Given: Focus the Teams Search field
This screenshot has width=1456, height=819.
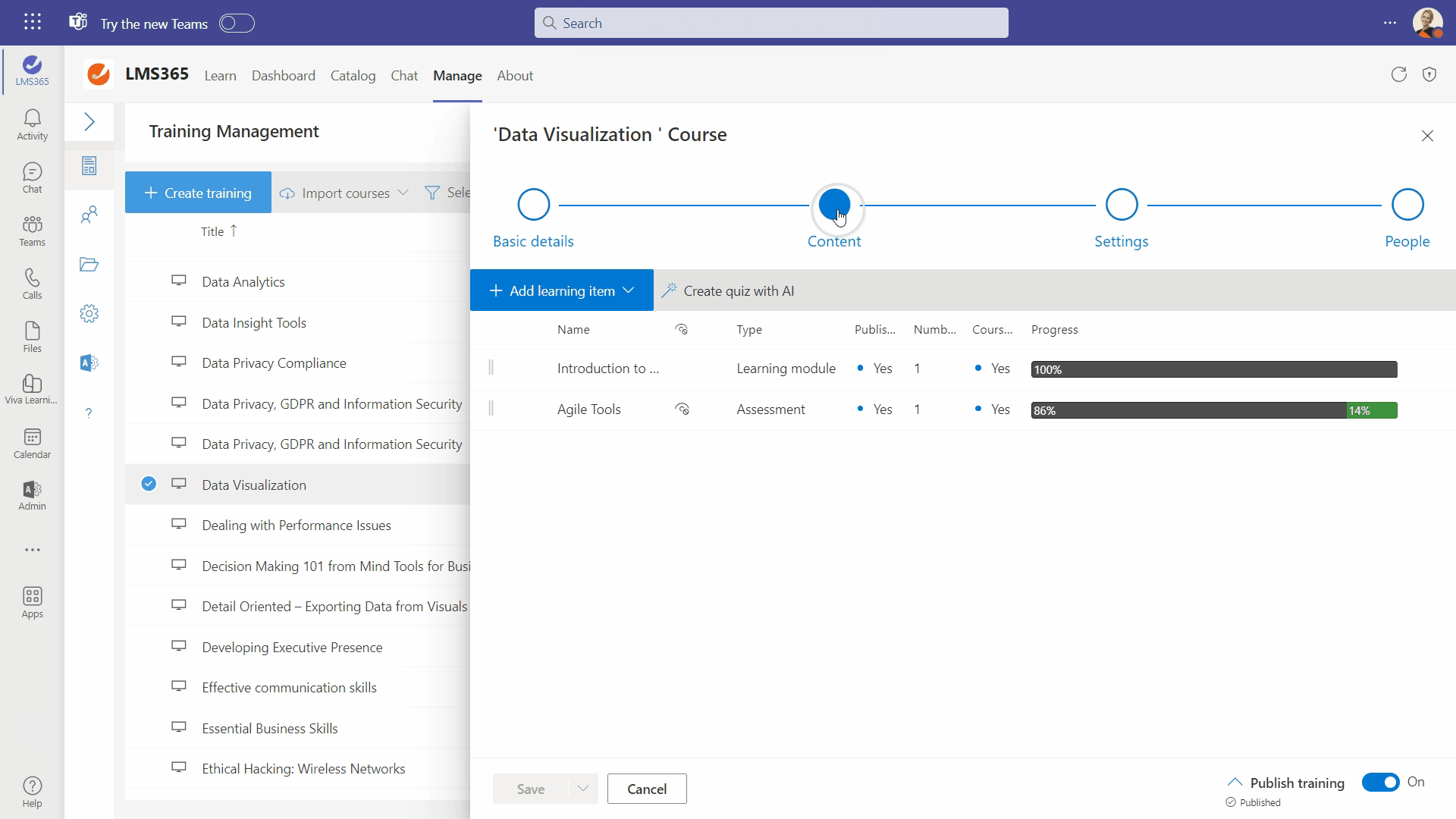Looking at the screenshot, I should [771, 23].
